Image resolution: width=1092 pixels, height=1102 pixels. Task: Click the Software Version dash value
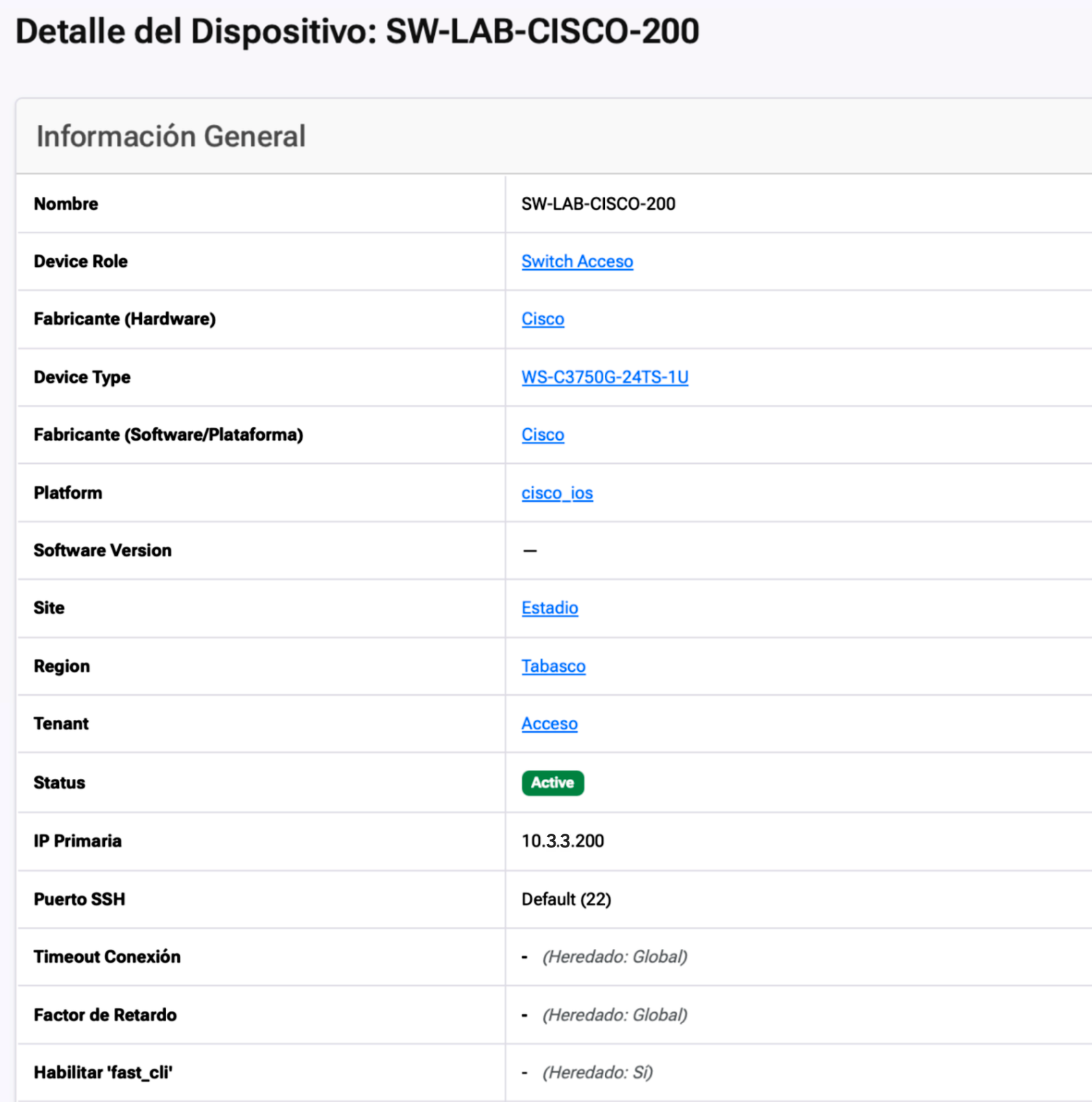(x=530, y=551)
